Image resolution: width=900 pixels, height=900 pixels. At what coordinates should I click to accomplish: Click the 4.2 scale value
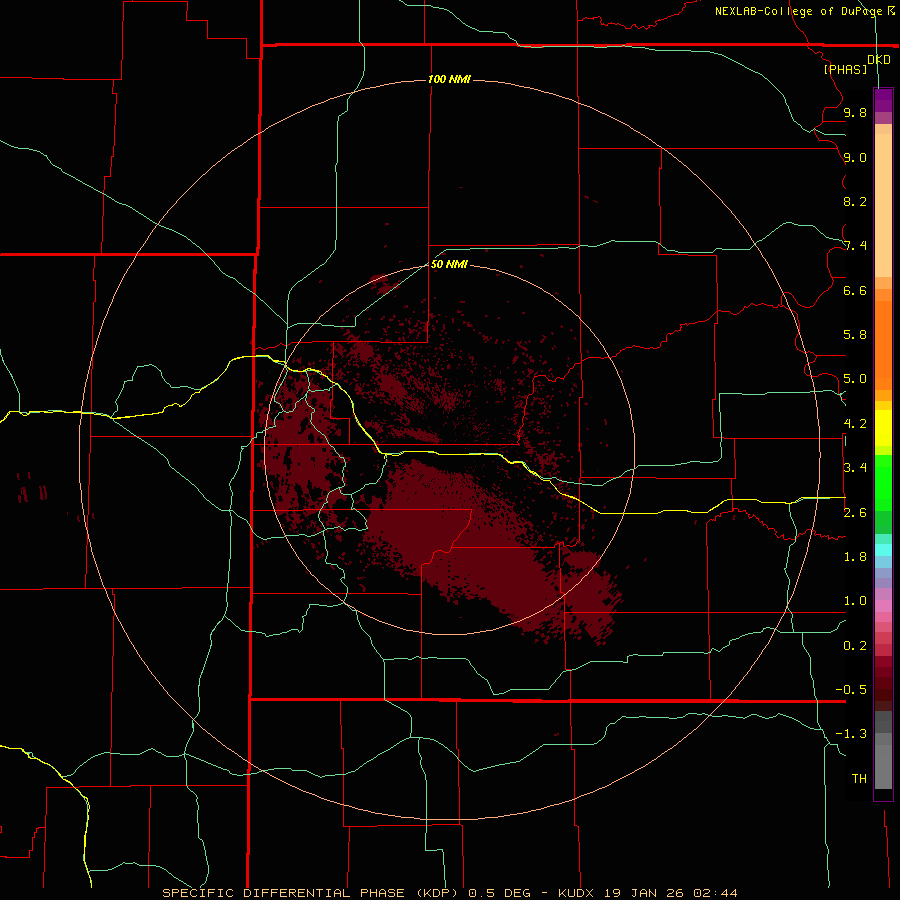click(x=855, y=424)
